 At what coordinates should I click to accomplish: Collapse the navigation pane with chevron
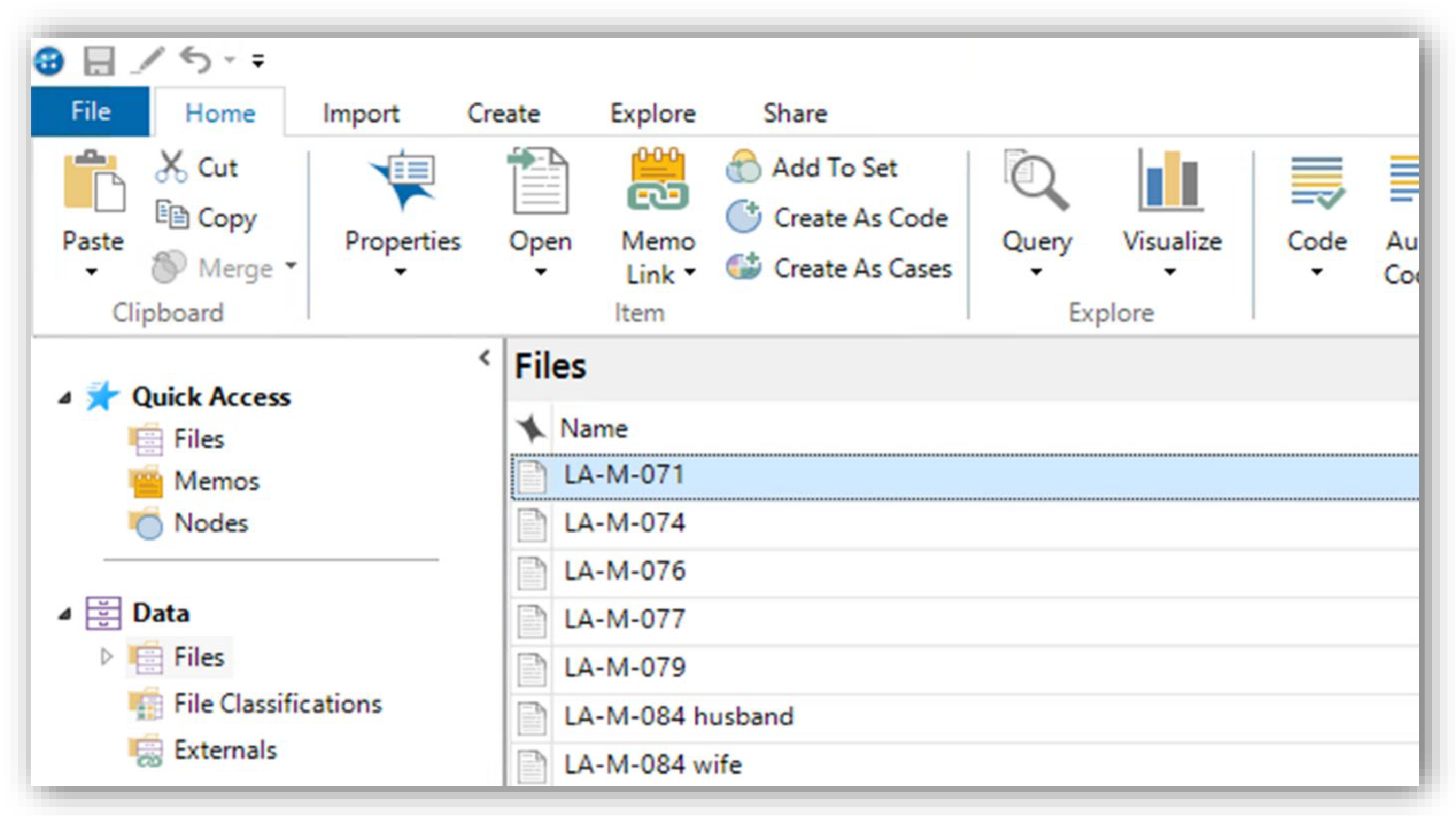click(485, 358)
